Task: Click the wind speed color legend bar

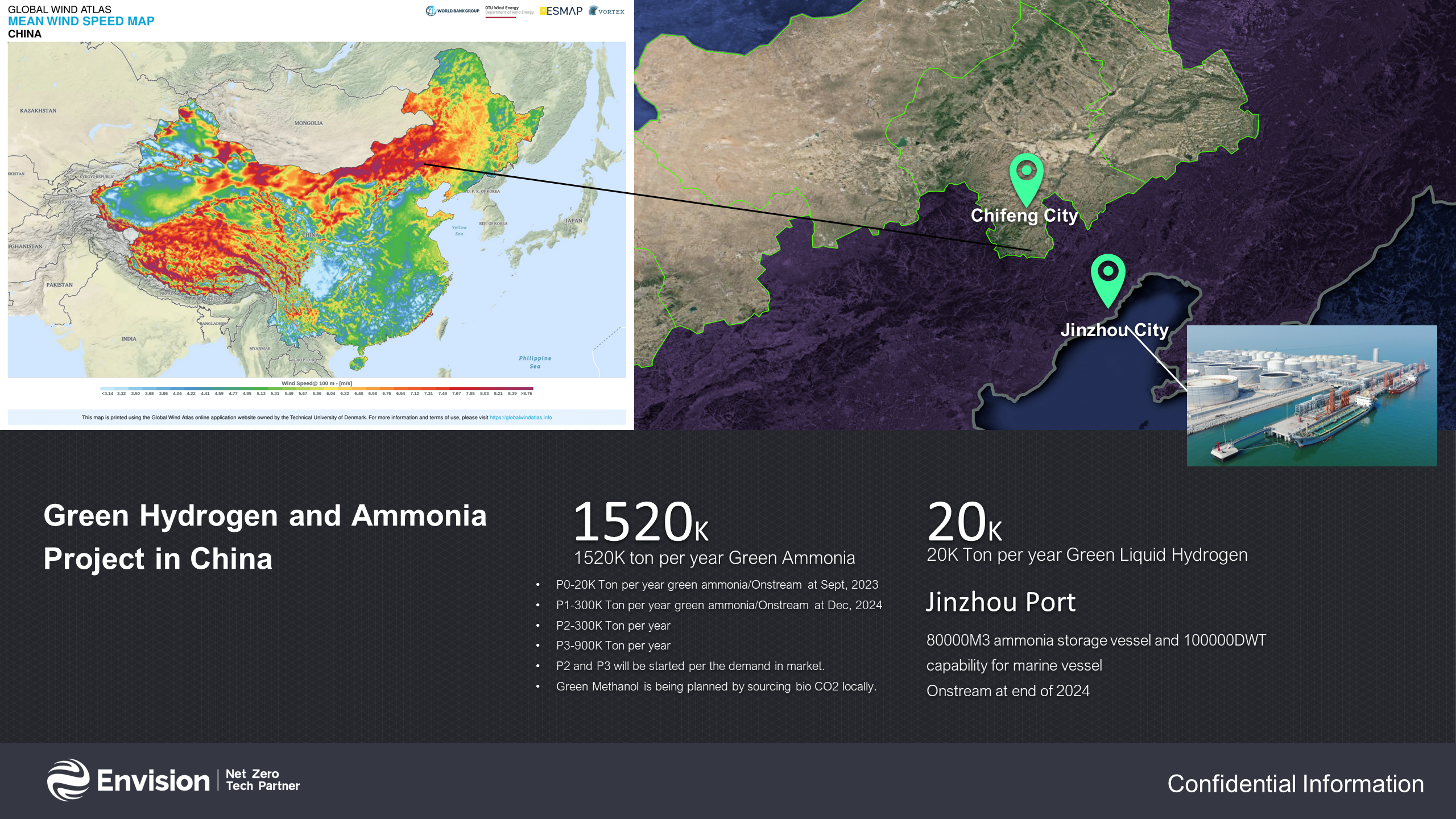Action: [x=317, y=388]
